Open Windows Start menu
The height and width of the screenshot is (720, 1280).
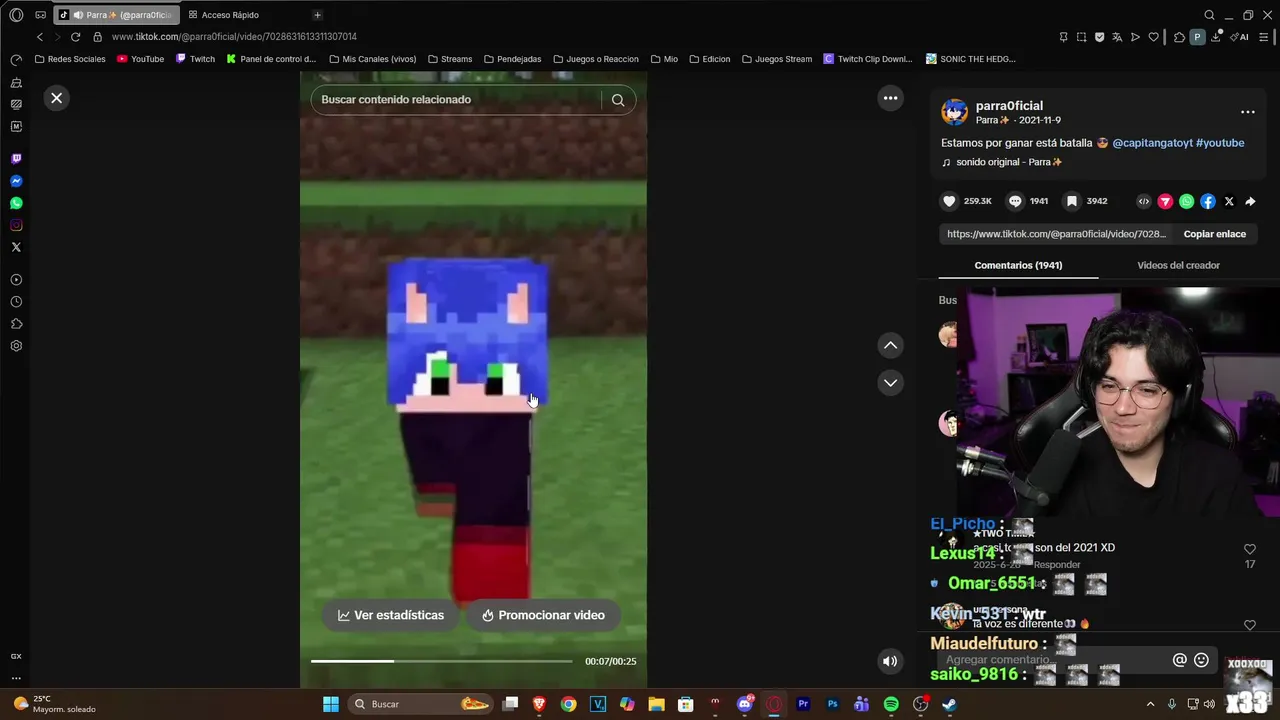point(331,704)
